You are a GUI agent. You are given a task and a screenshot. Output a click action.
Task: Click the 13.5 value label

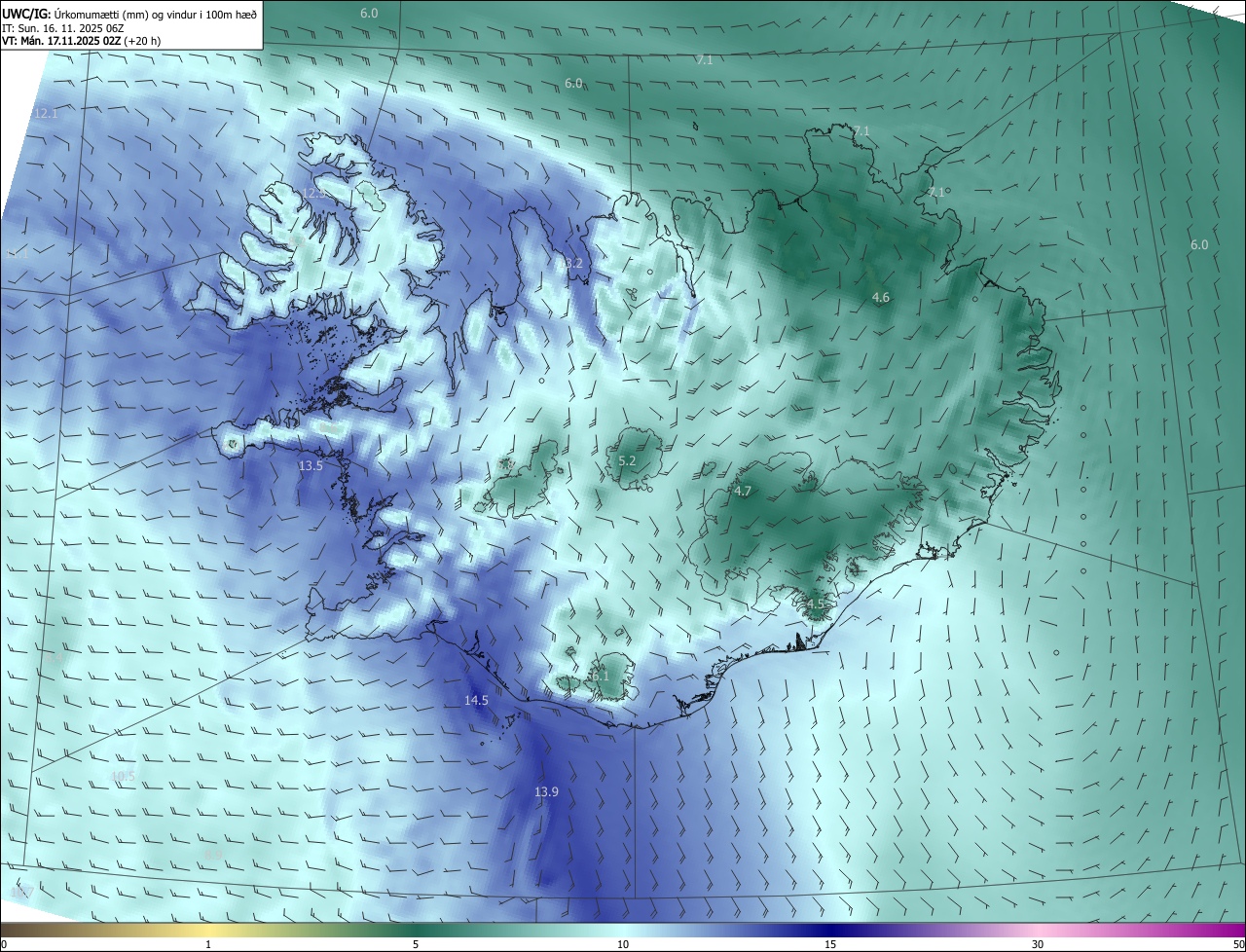coord(310,466)
